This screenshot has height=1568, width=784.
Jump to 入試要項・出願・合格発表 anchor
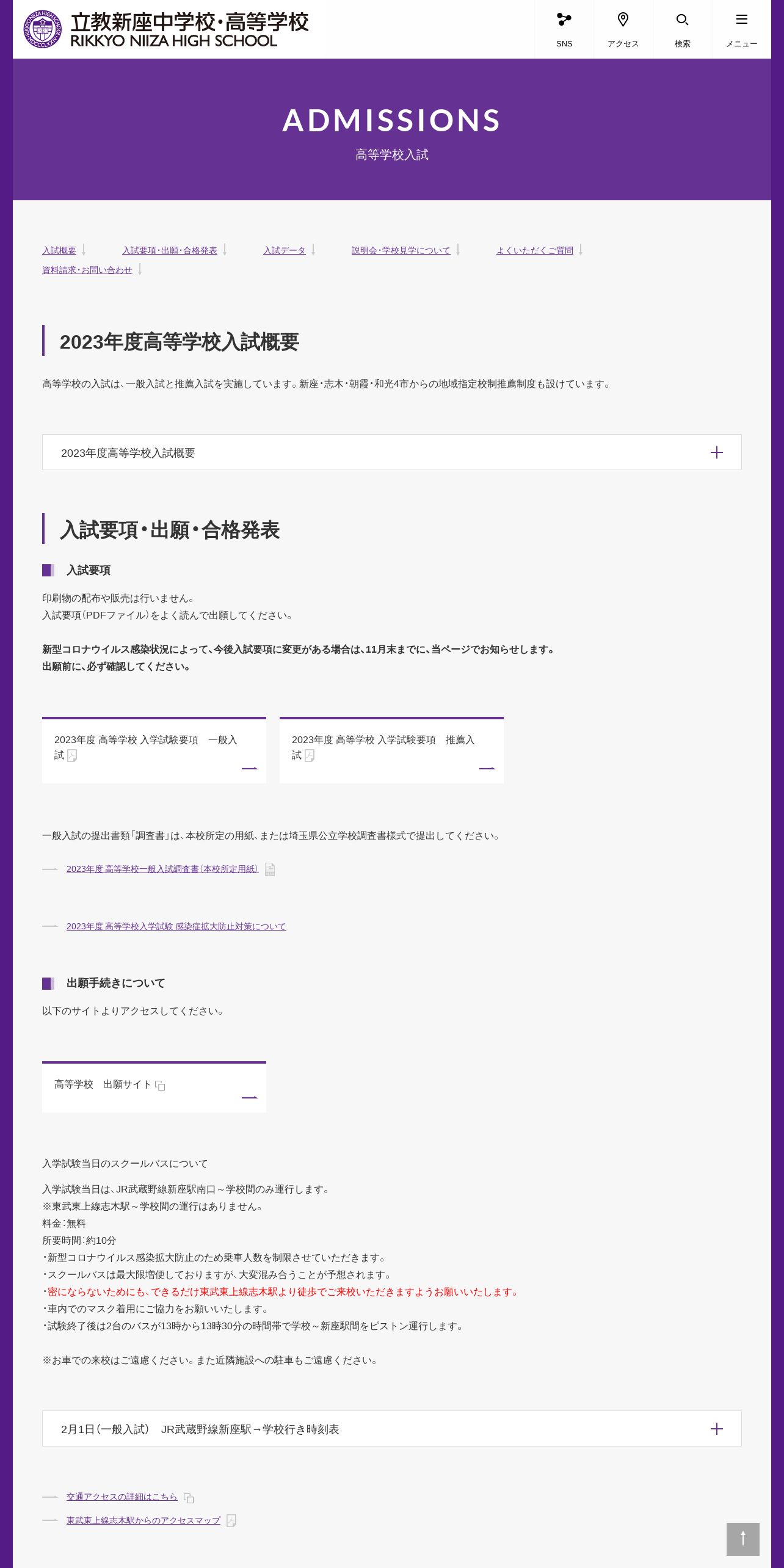coord(170,250)
